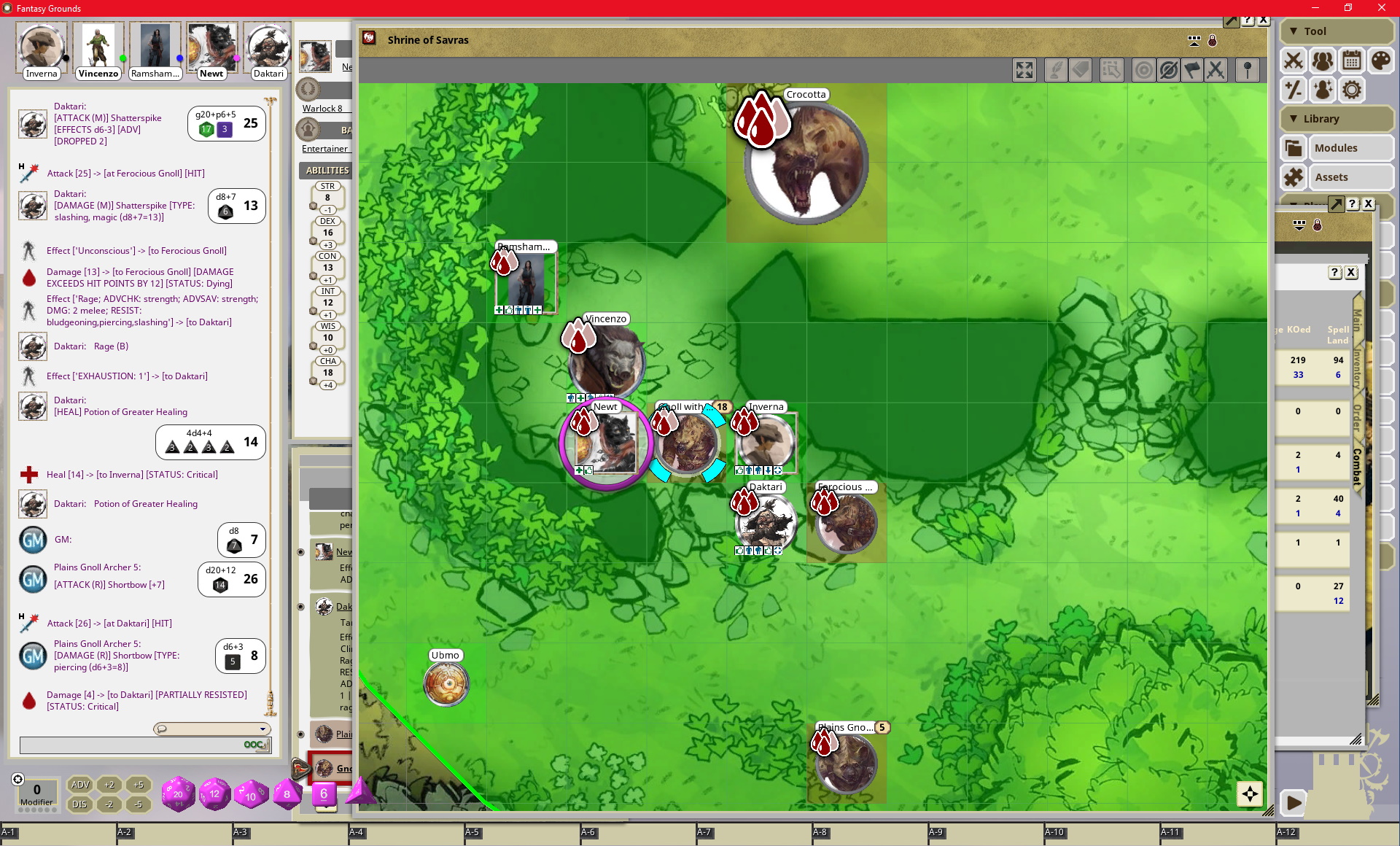Select the map target tool

click(x=1143, y=70)
